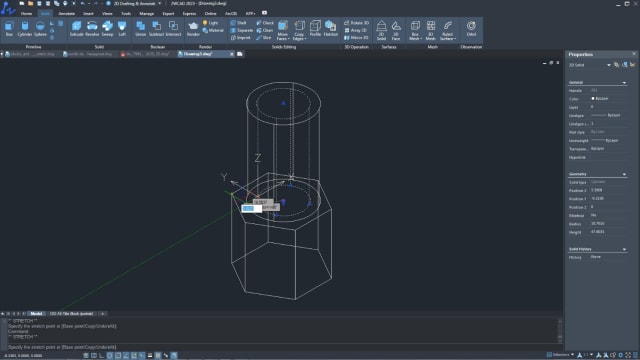
Task: Close the Drawing1.dwg document tab
Action: coord(231,54)
